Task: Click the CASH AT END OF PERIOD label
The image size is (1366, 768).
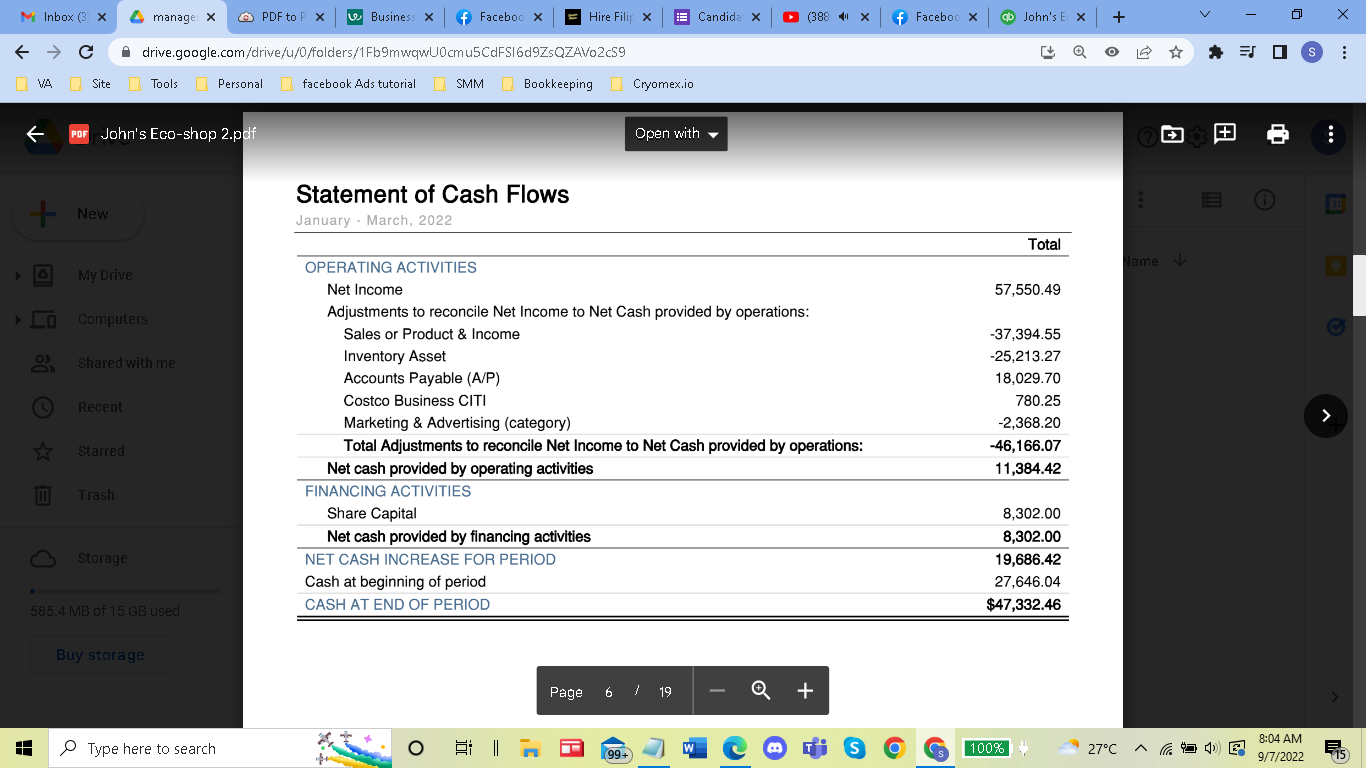Action: pos(397,605)
